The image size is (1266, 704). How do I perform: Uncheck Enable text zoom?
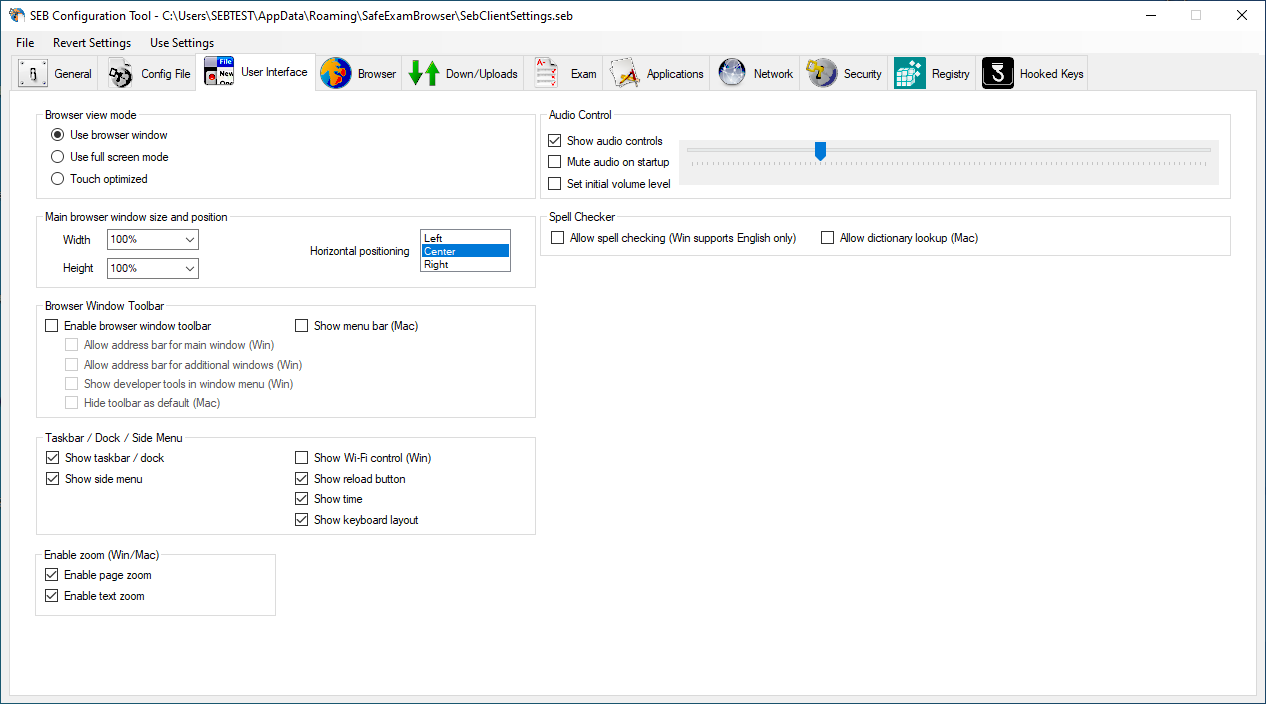coord(52,596)
